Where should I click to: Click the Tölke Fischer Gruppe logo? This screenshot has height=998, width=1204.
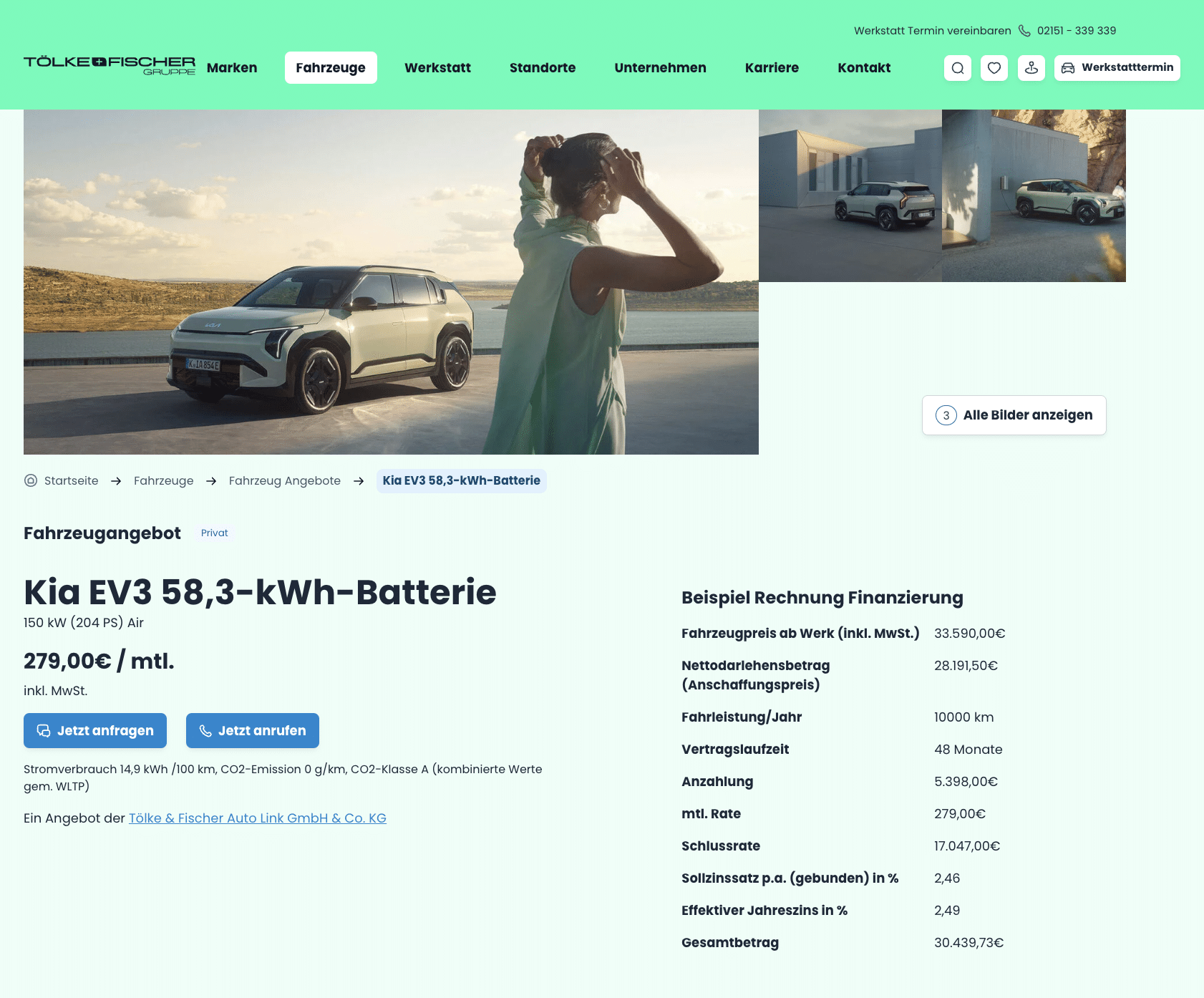[110, 65]
